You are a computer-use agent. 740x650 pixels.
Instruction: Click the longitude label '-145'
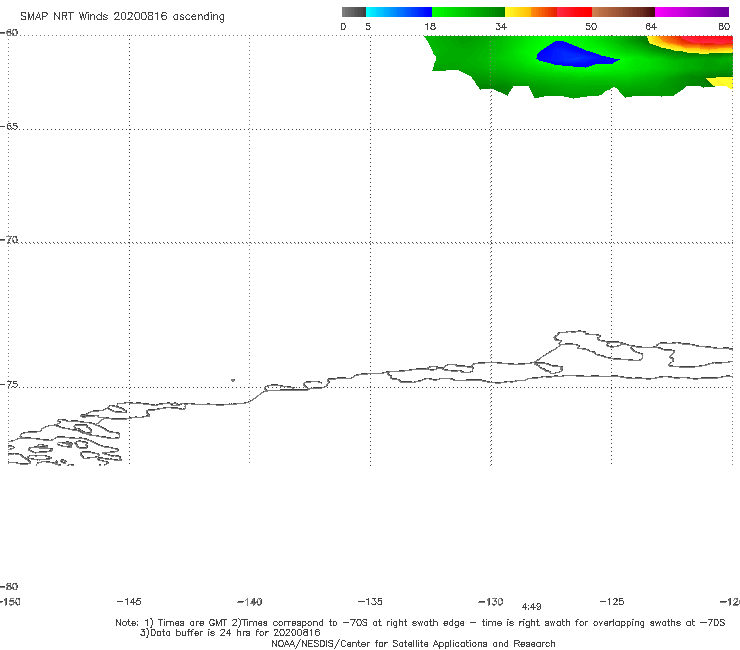[129, 602]
